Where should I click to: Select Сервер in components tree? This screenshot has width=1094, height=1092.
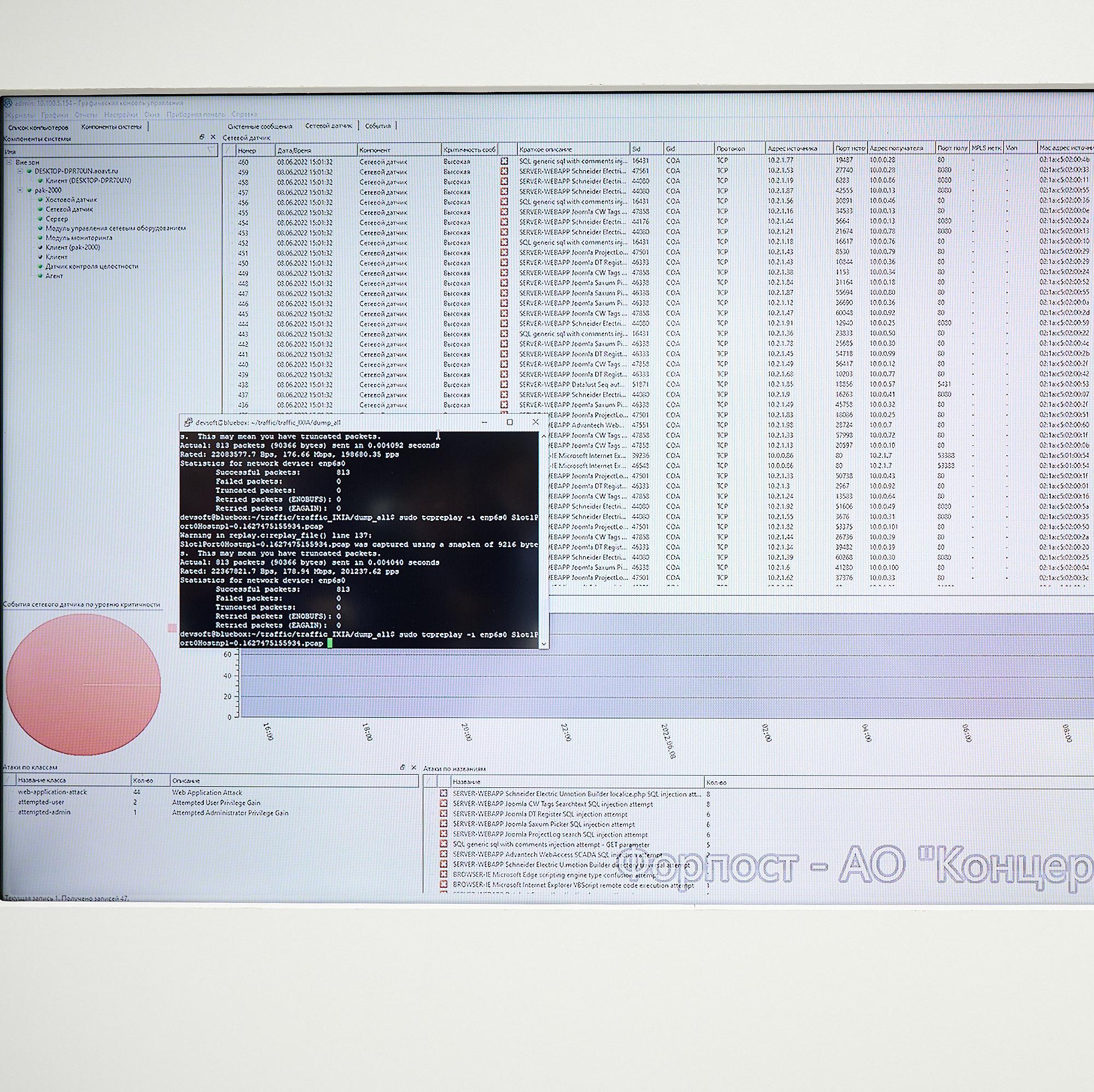[x=57, y=219]
